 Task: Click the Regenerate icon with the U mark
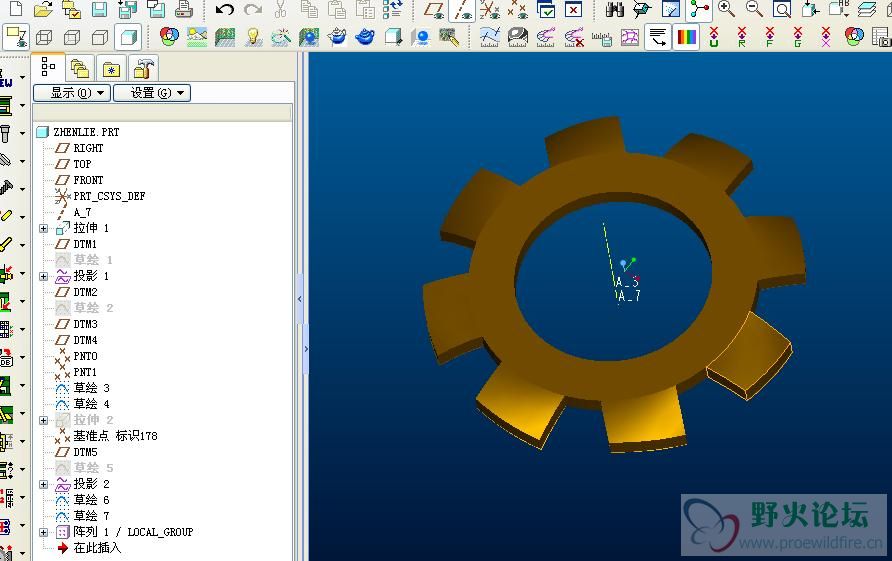coord(714,38)
